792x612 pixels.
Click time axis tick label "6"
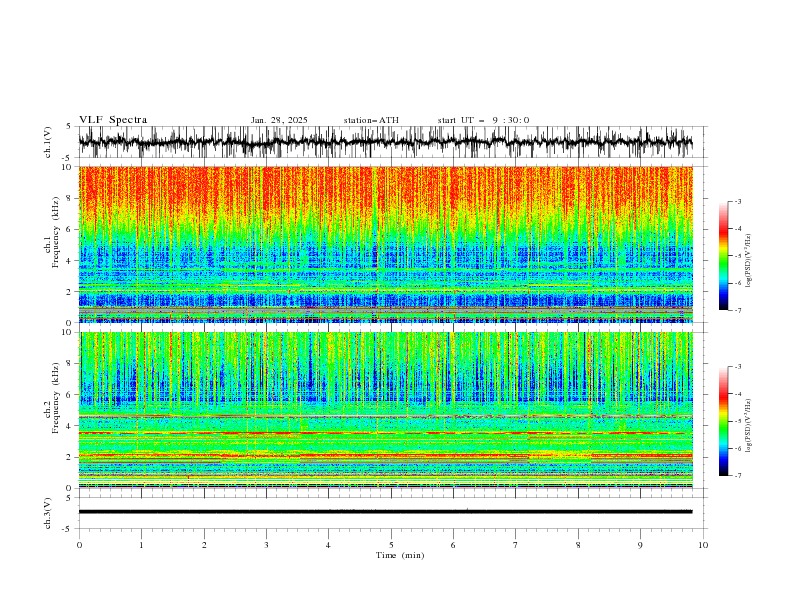453,545
